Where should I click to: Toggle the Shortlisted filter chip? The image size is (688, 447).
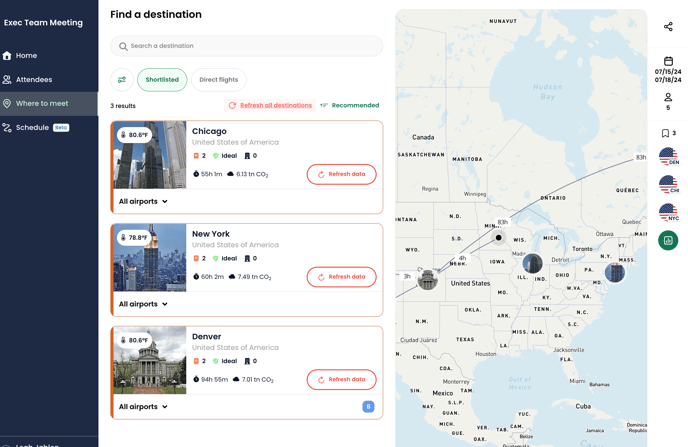[x=162, y=80]
